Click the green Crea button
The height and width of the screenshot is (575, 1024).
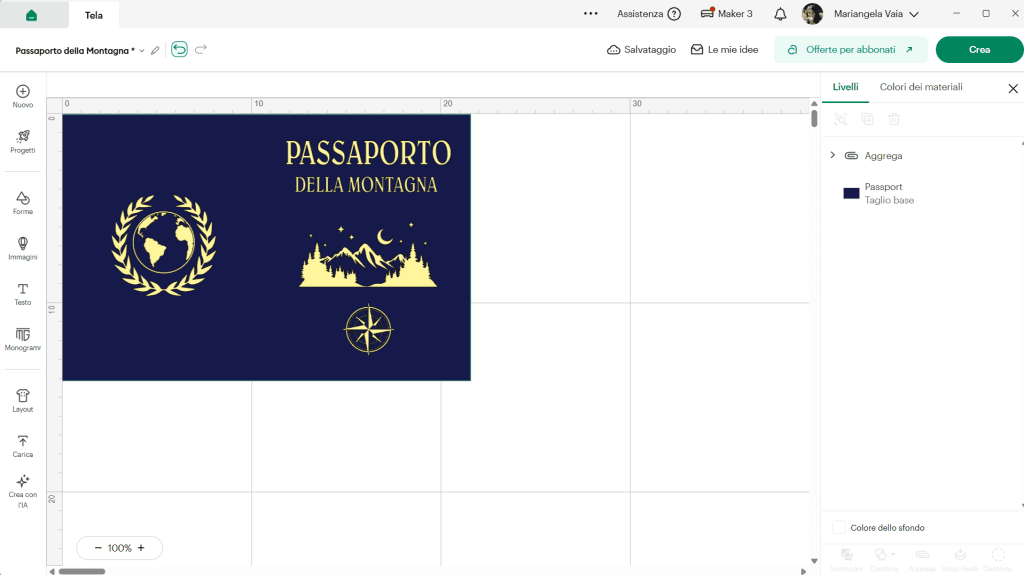pyautogui.click(x=979, y=50)
